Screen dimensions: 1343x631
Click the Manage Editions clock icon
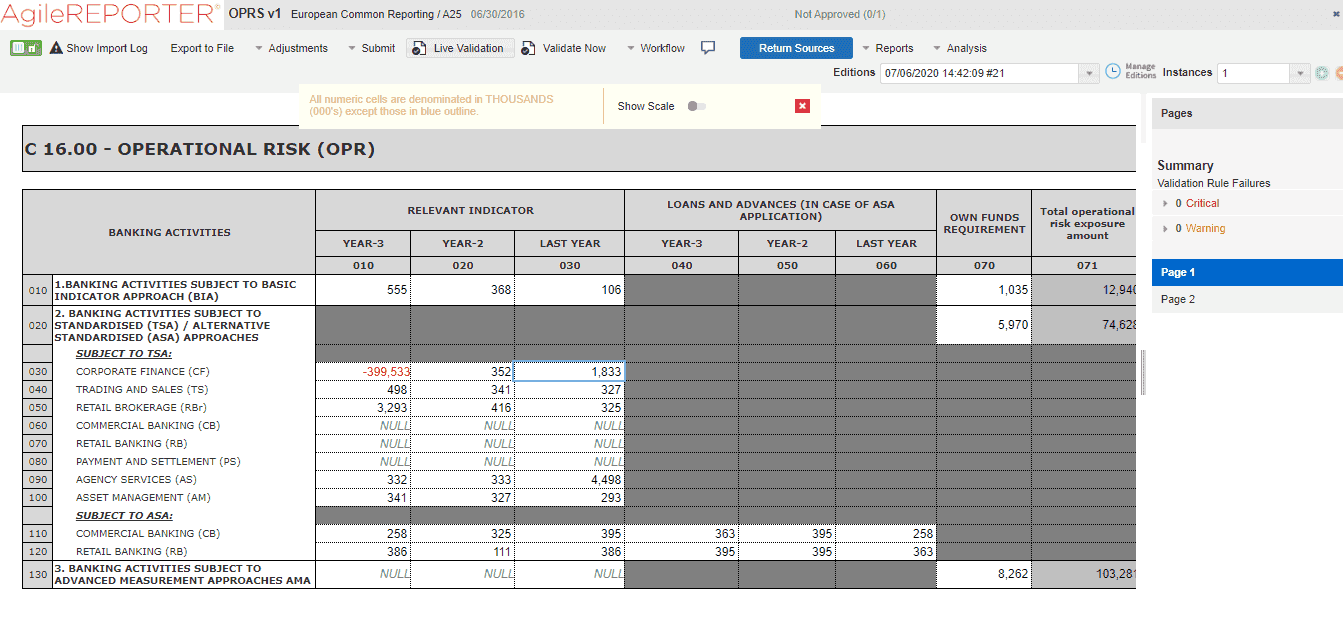[1113, 72]
